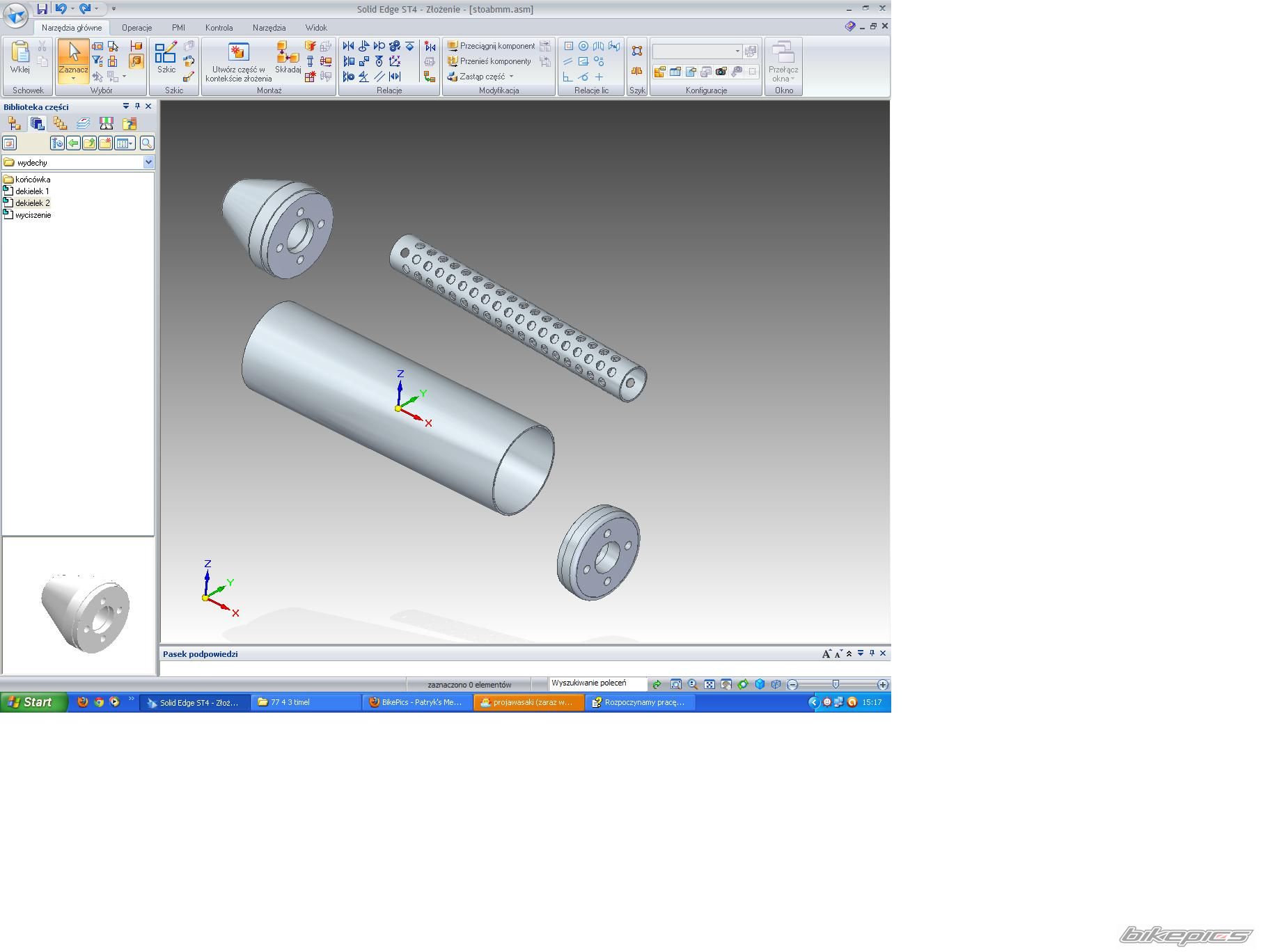Open the Zastąp część dropdown arrow
The width and height of the screenshot is (1270, 952).
(x=511, y=77)
